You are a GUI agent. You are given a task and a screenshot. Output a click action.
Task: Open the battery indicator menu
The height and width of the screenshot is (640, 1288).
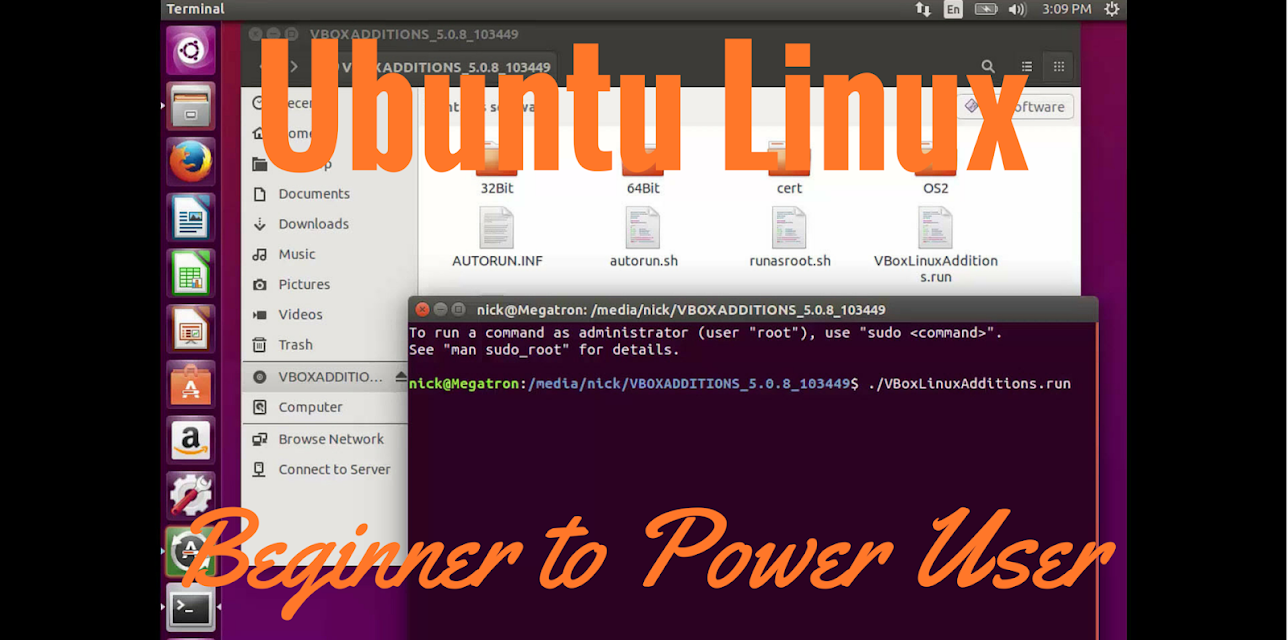(x=985, y=9)
